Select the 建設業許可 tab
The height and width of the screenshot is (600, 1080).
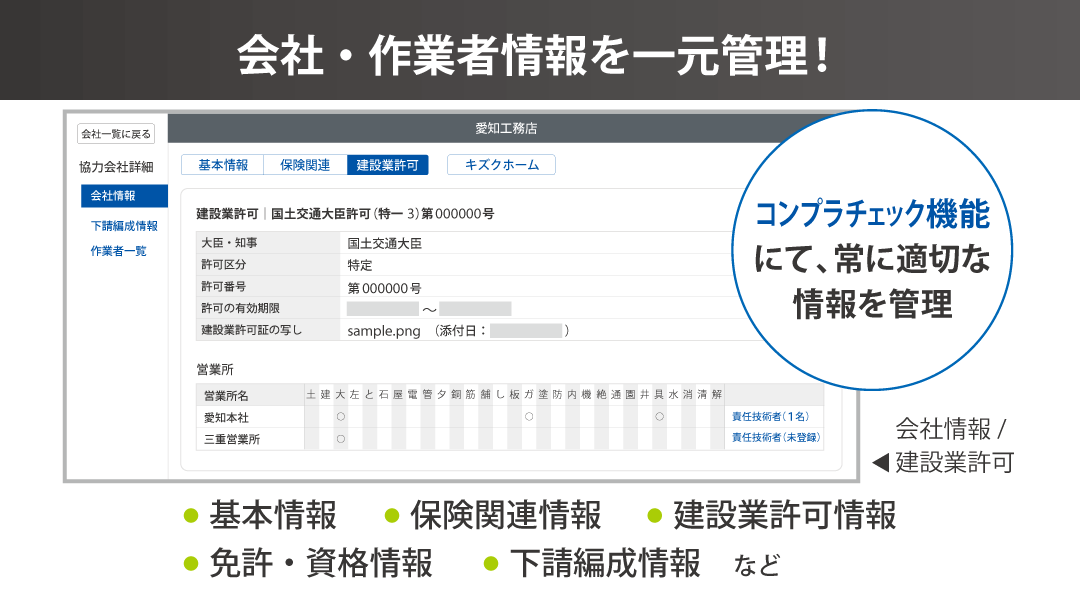[x=387, y=165]
